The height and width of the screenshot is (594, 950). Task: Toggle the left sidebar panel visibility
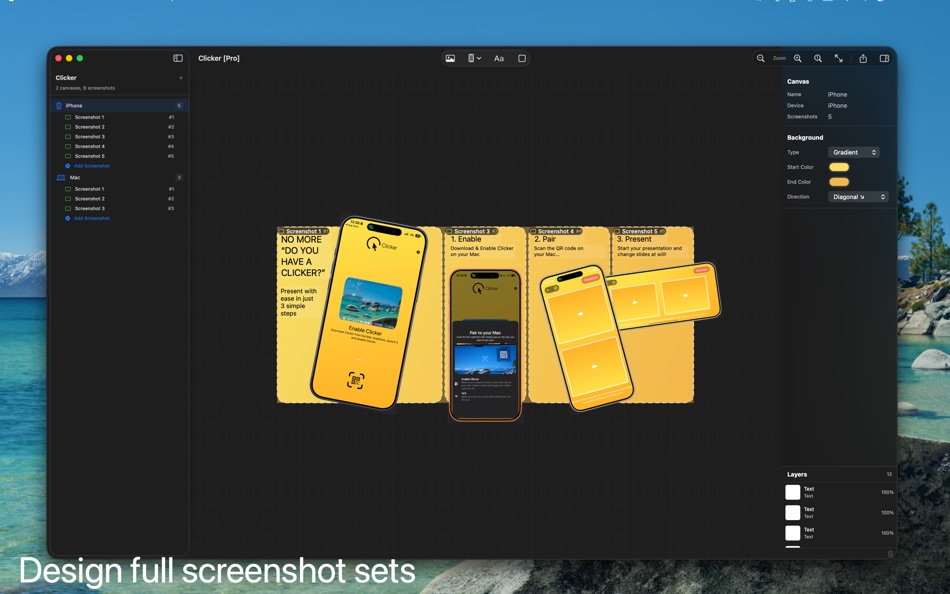(x=180, y=58)
